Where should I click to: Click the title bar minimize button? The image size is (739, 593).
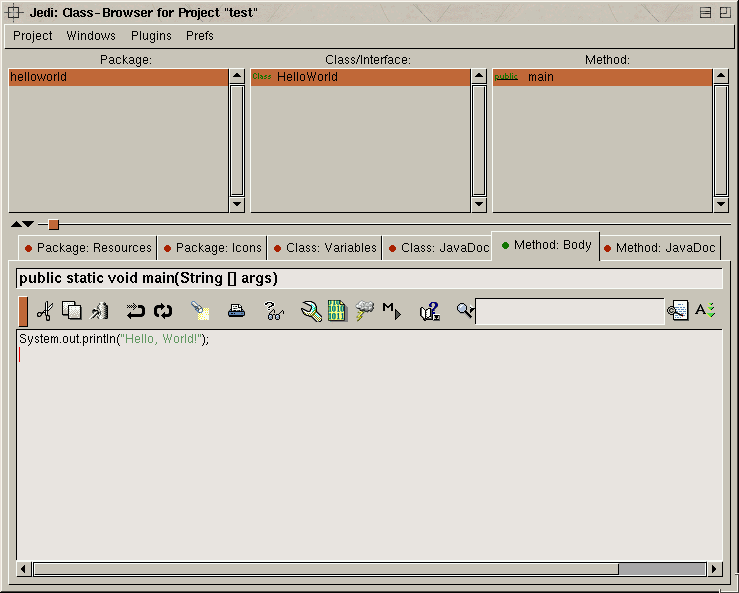[705, 13]
